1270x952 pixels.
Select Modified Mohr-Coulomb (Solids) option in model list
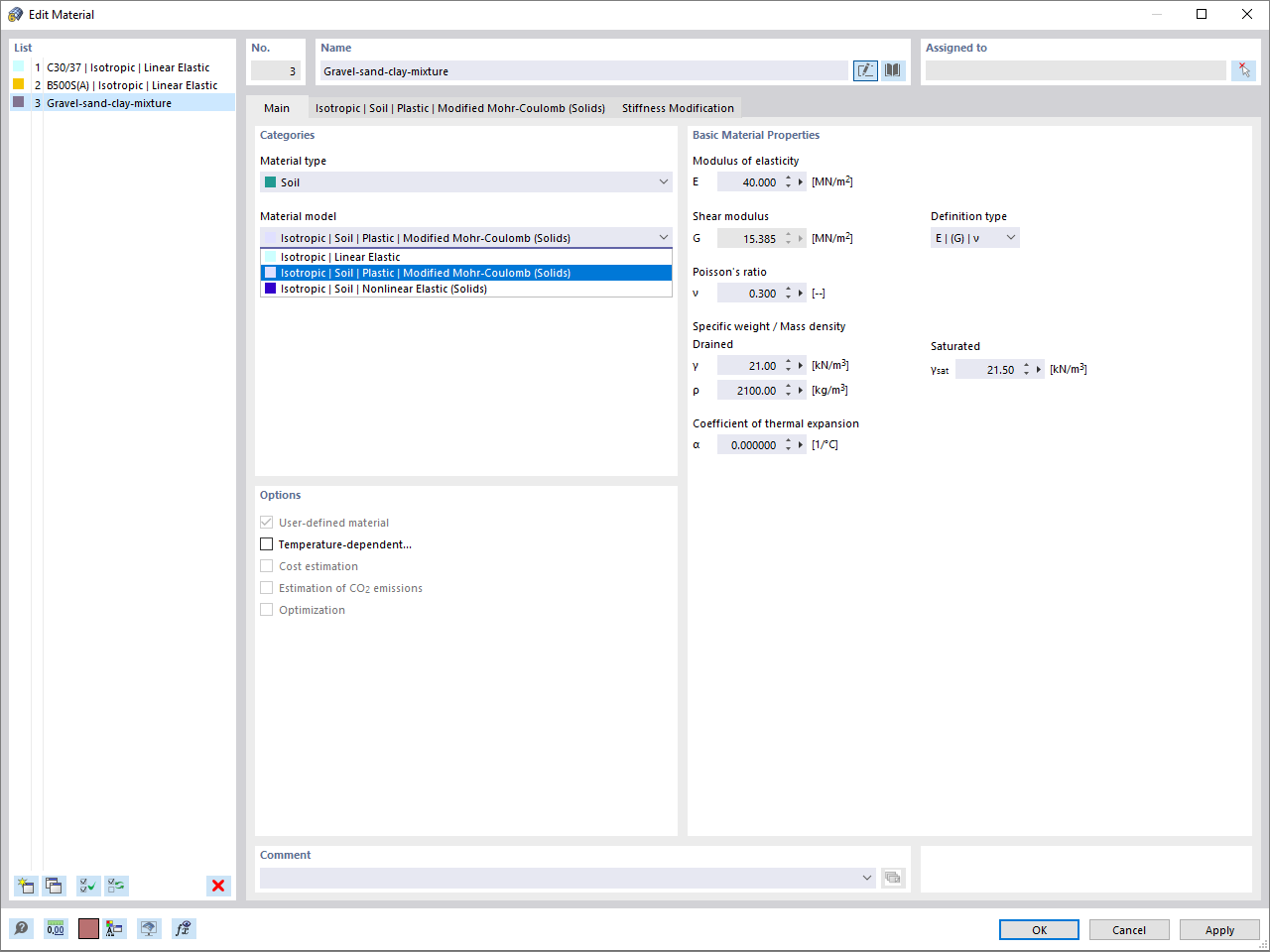(465, 273)
